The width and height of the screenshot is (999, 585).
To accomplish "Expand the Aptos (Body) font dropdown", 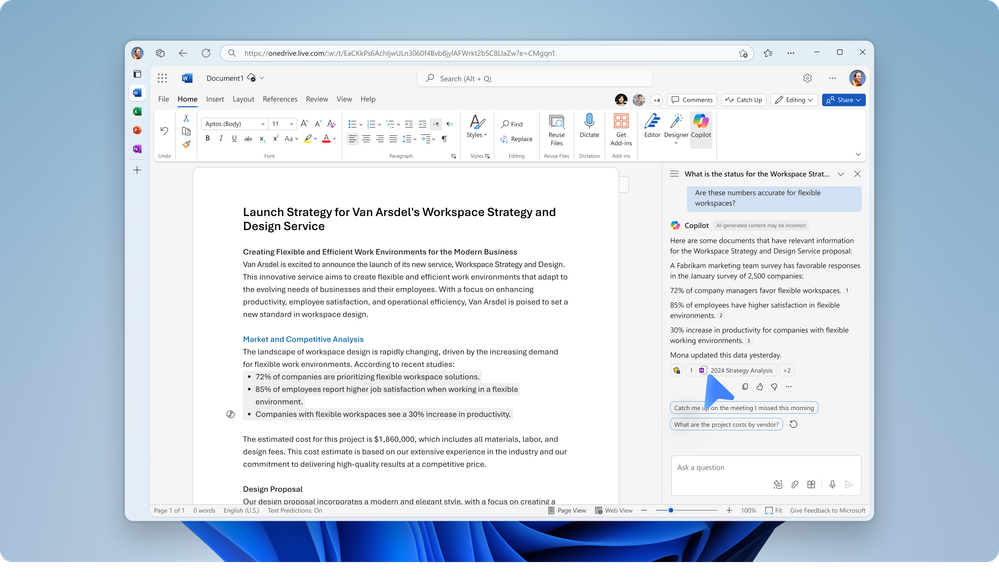I will pos(262,124).
